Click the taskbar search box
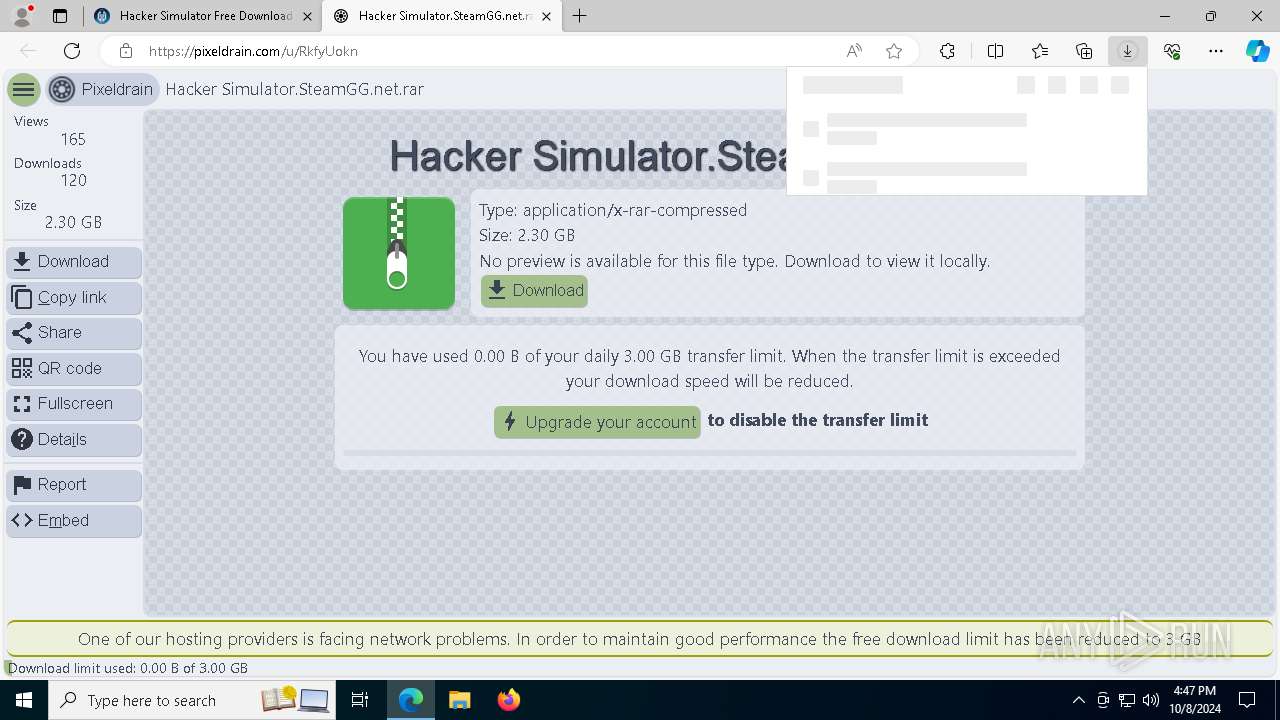 click(194, 700)
